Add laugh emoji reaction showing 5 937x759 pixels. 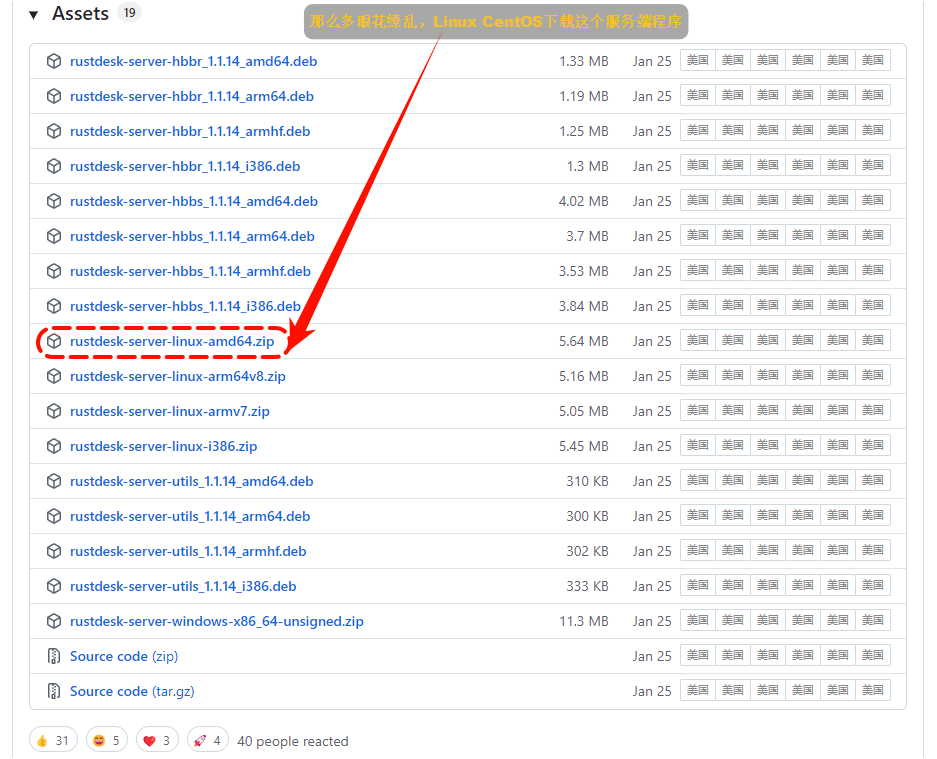click(106, 740)
